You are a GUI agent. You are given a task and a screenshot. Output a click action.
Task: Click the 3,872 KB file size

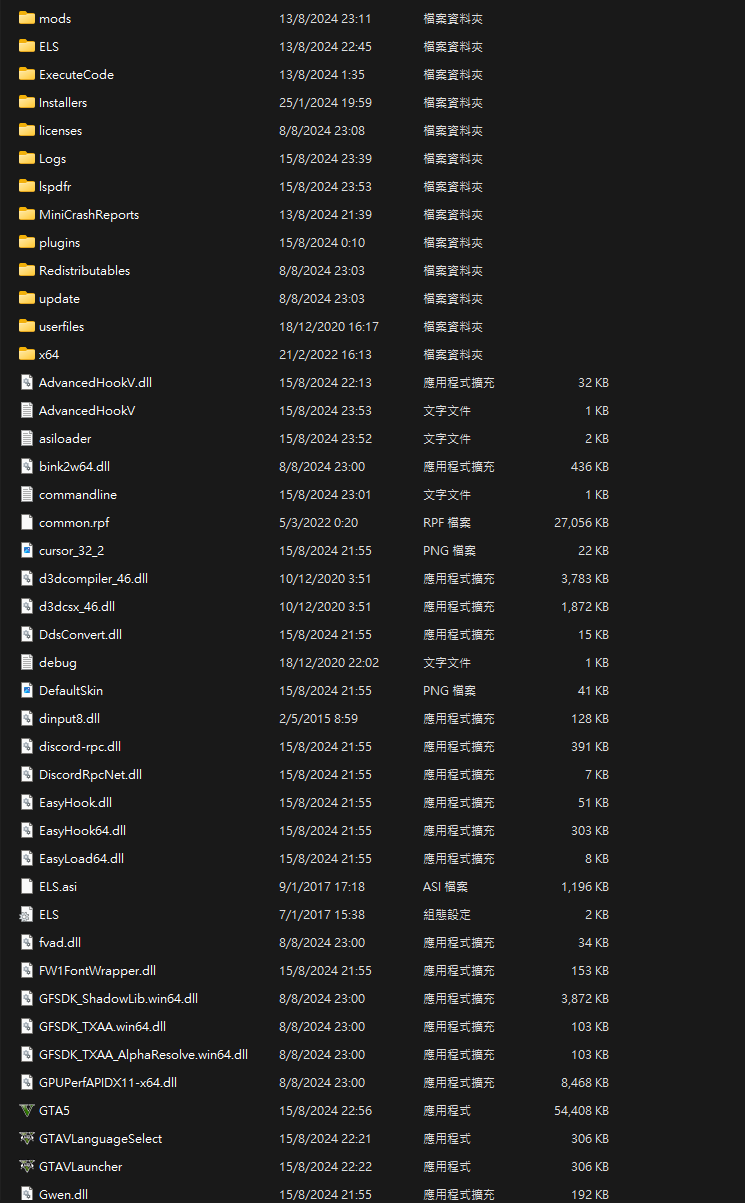tap(585, 998)
